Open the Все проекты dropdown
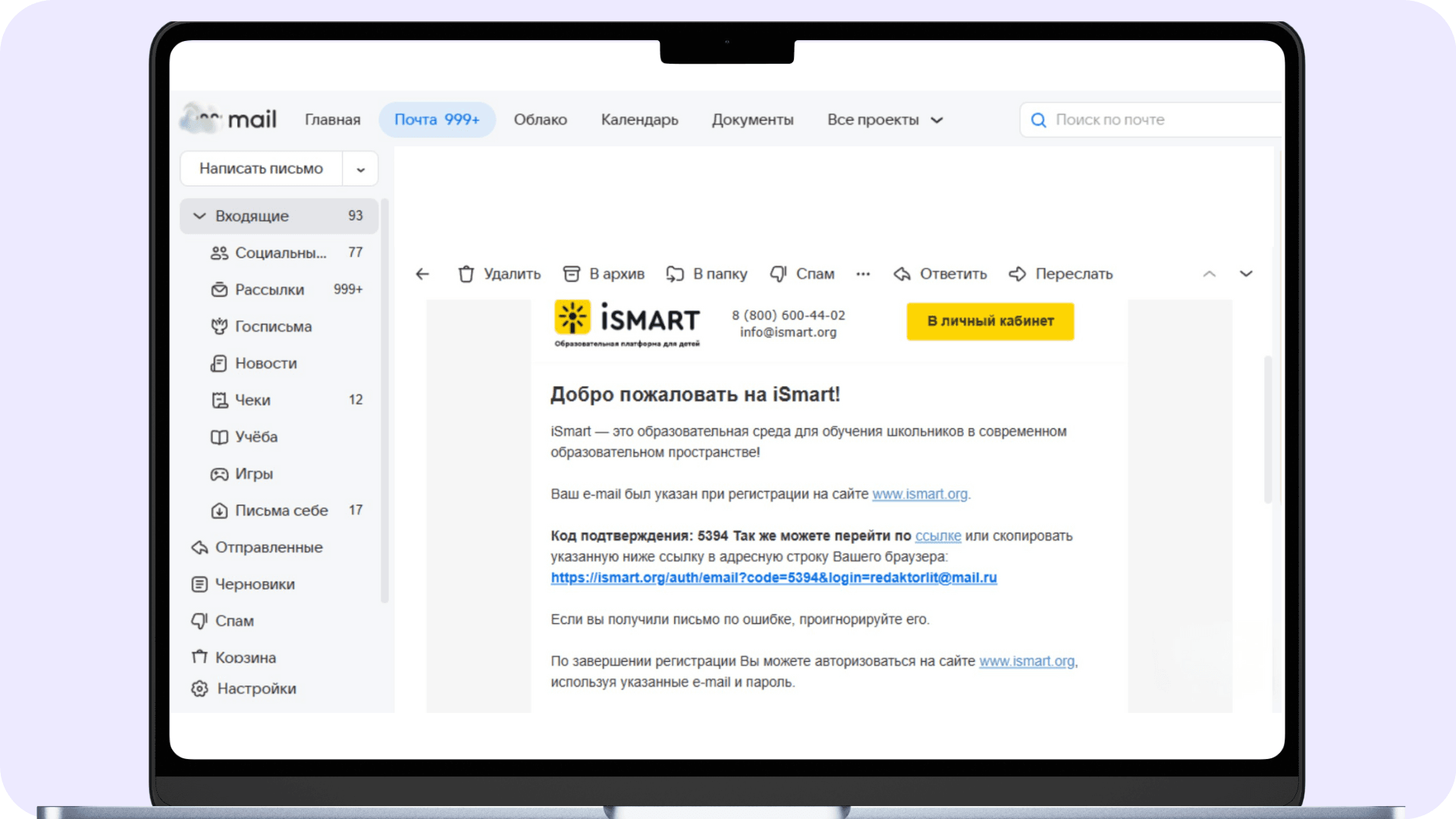Viewport: 1456px width, 819px height. 884,120
